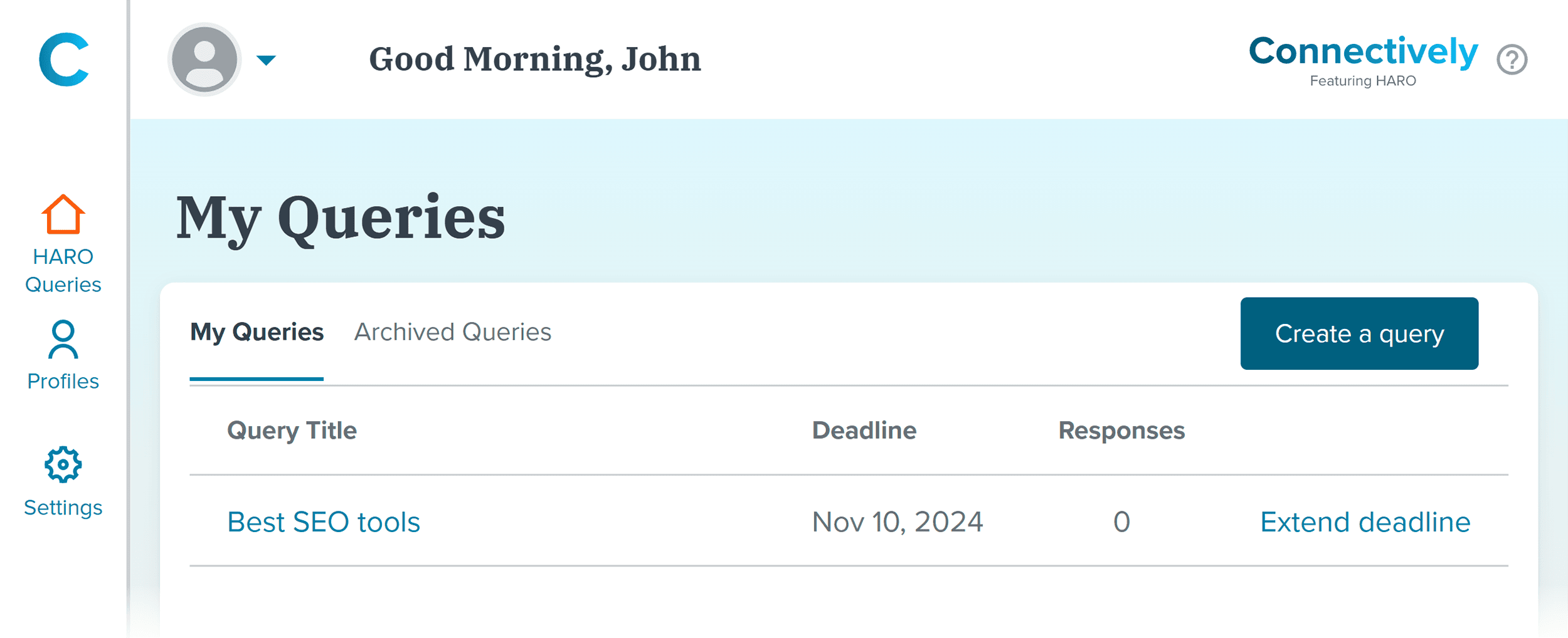This screenshot has width=1568, height=638.
Task: Open the account dropdown arrow beside the avatar
Action: (x=267, y=60)
